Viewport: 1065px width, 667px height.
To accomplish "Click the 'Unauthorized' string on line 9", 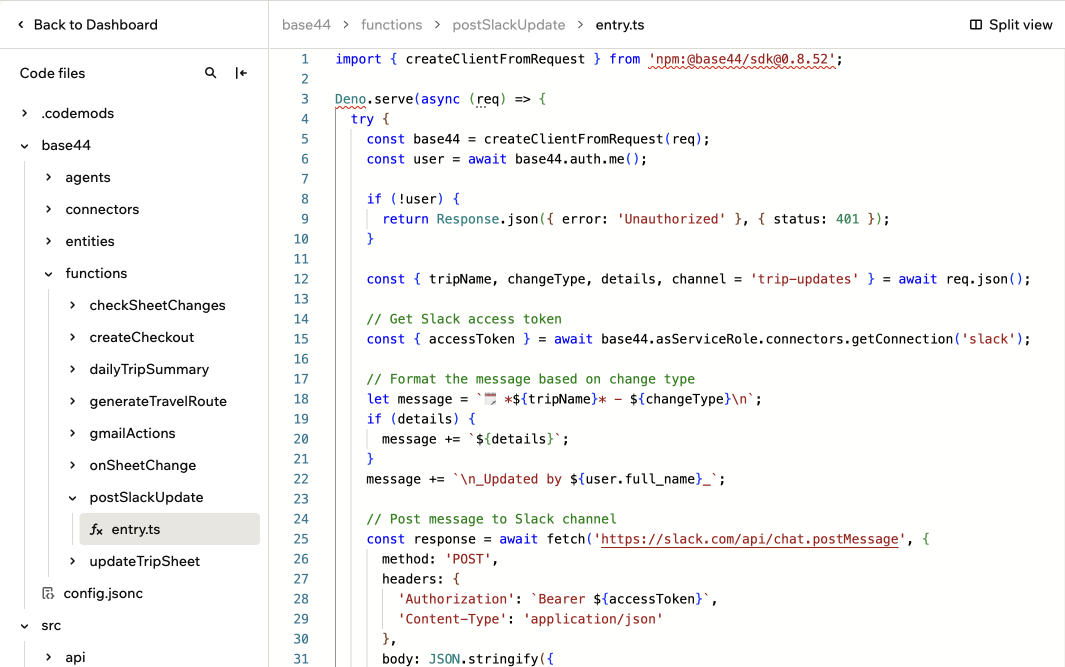I will coord(671,219).
